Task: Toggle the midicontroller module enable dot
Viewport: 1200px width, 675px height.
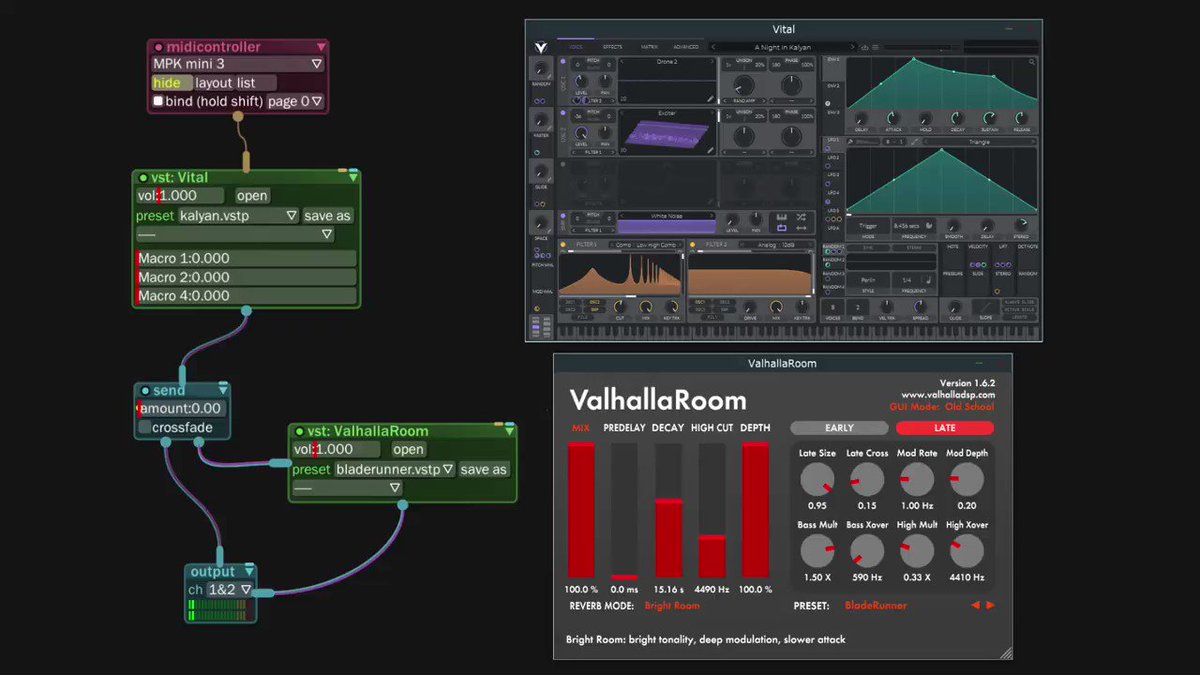Action: coord(159,47)
